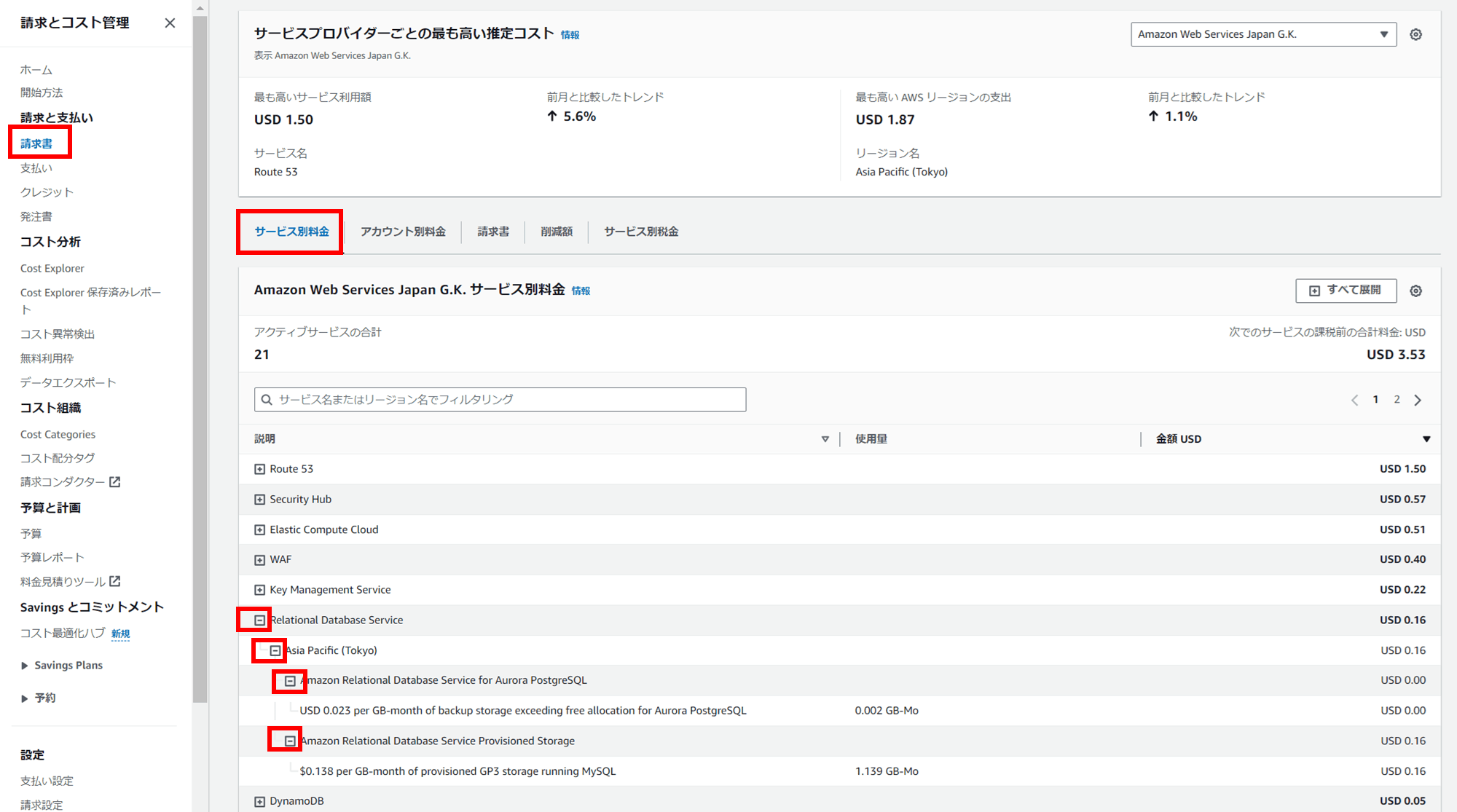Open 情報 link beside top cost heading
The height and width of the screenshot is (812, 1457).
570,35
